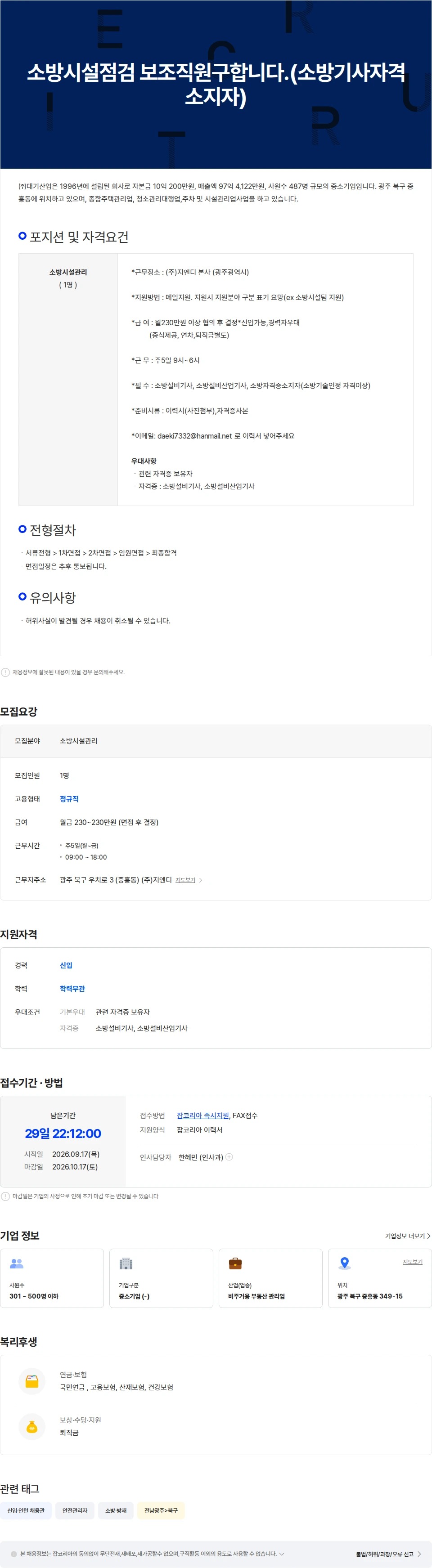
Task: Select the 전남광주>북구 tag
Action: (x=161, y=1510)
